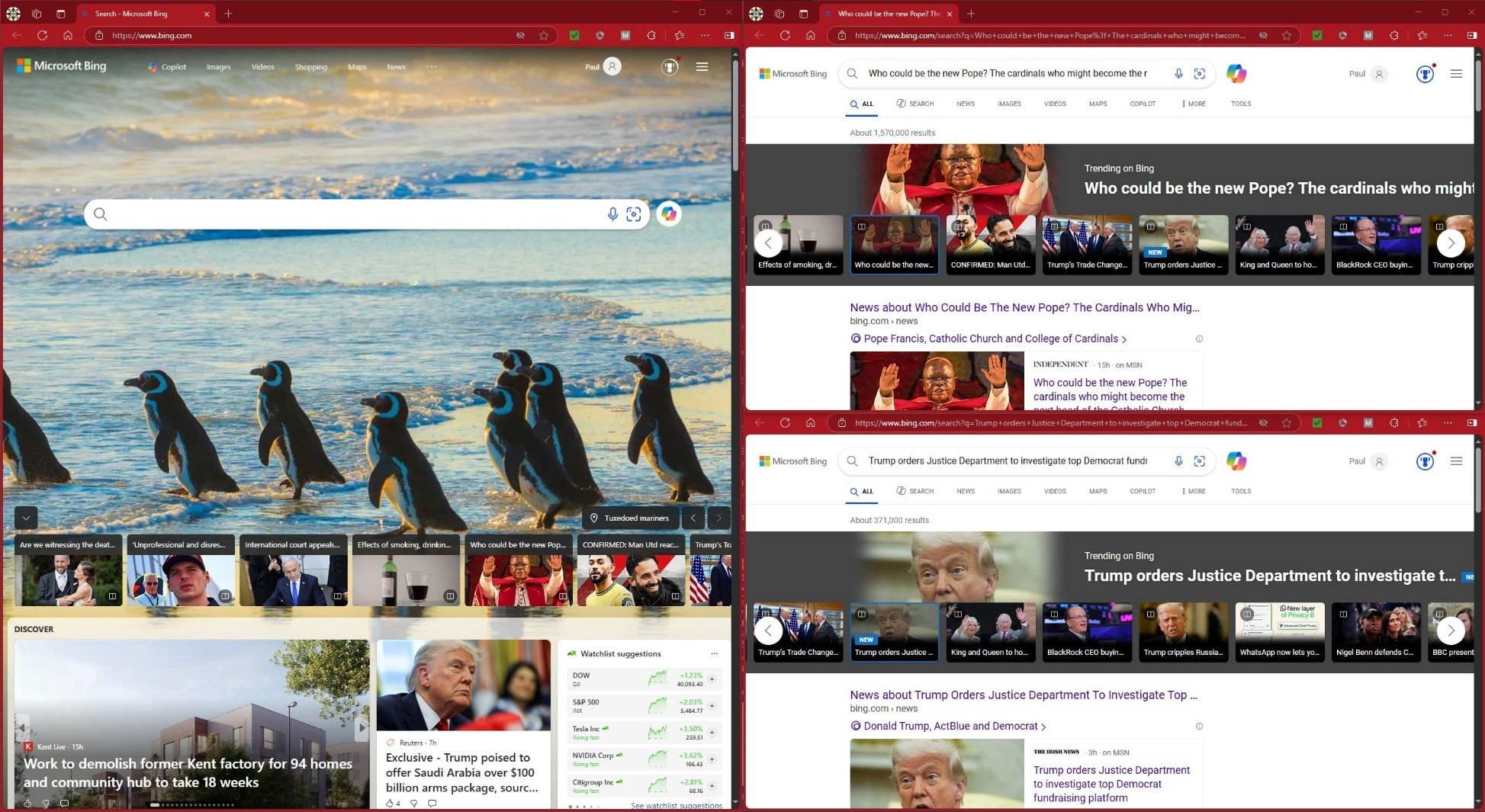Open TOOLS in the Trump search pane

(1241, 491)
